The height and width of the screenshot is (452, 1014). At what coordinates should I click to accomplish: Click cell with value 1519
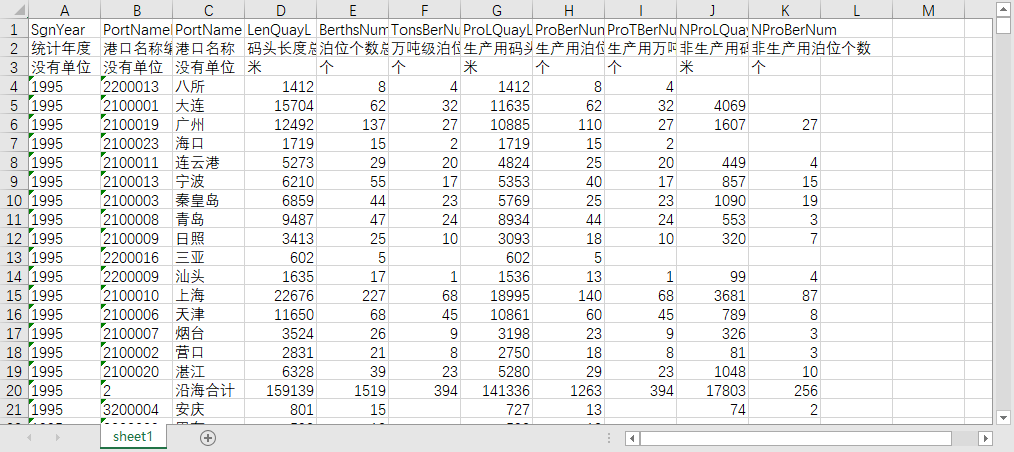[x=353, y=391]
